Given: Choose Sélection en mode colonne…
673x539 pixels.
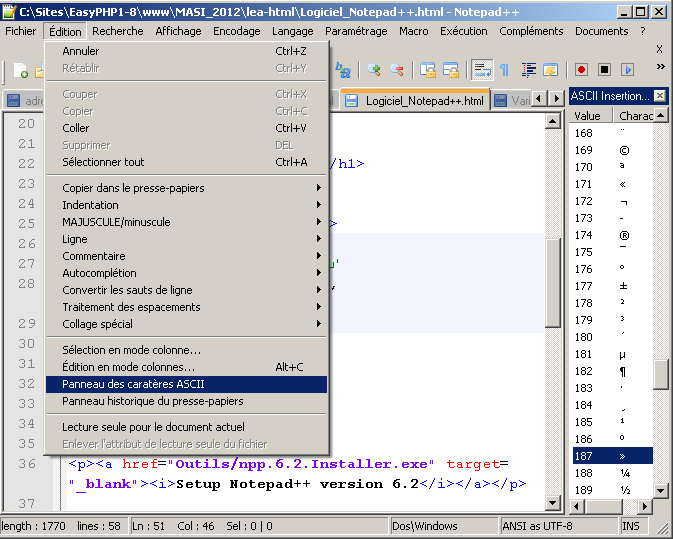Looking at the screenshot, I should [x=186, y=350].
